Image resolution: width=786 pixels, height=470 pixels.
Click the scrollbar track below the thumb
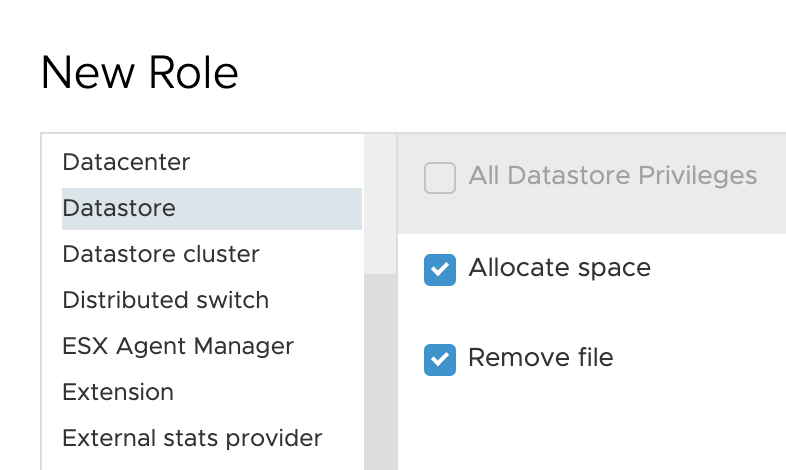click(380, 372)
